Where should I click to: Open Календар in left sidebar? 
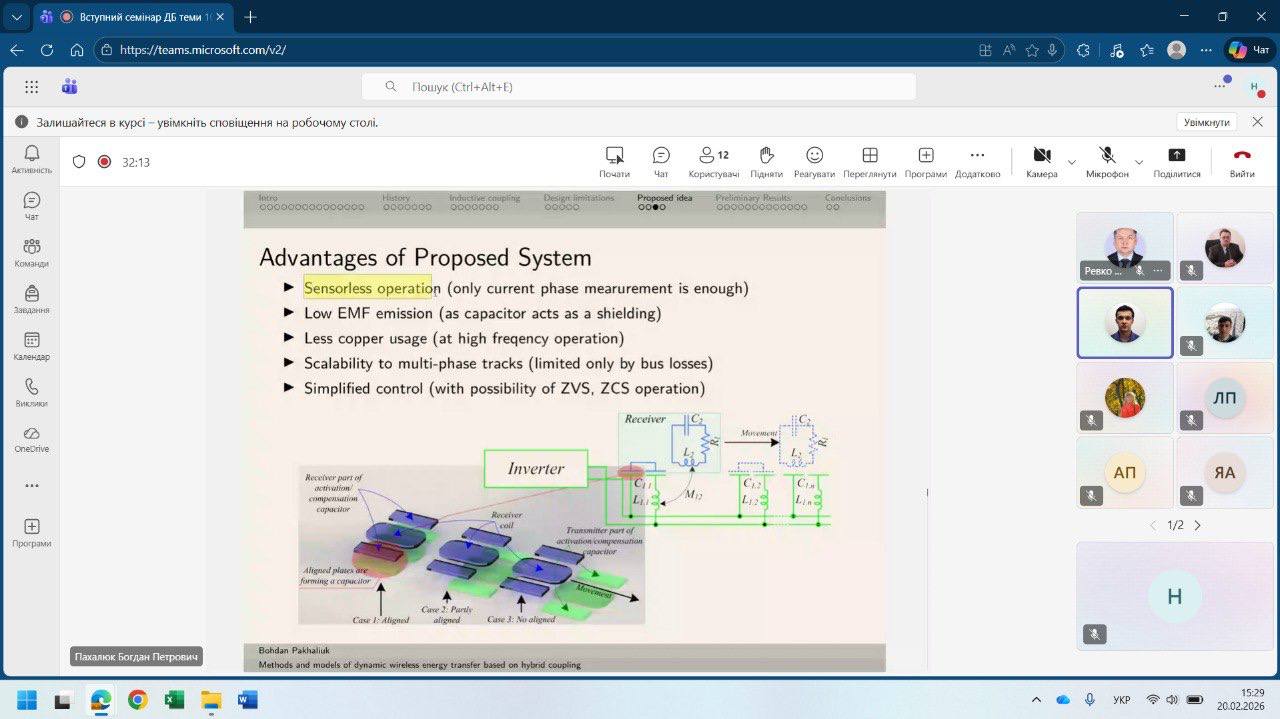pyautogui.click(x=31, y=346)
